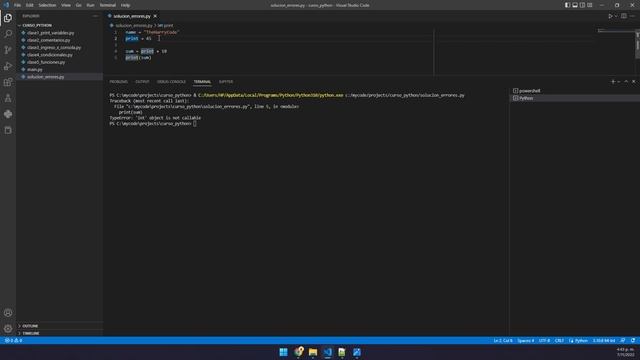Change indentation Spaces: 4 setting

[526, 340]
